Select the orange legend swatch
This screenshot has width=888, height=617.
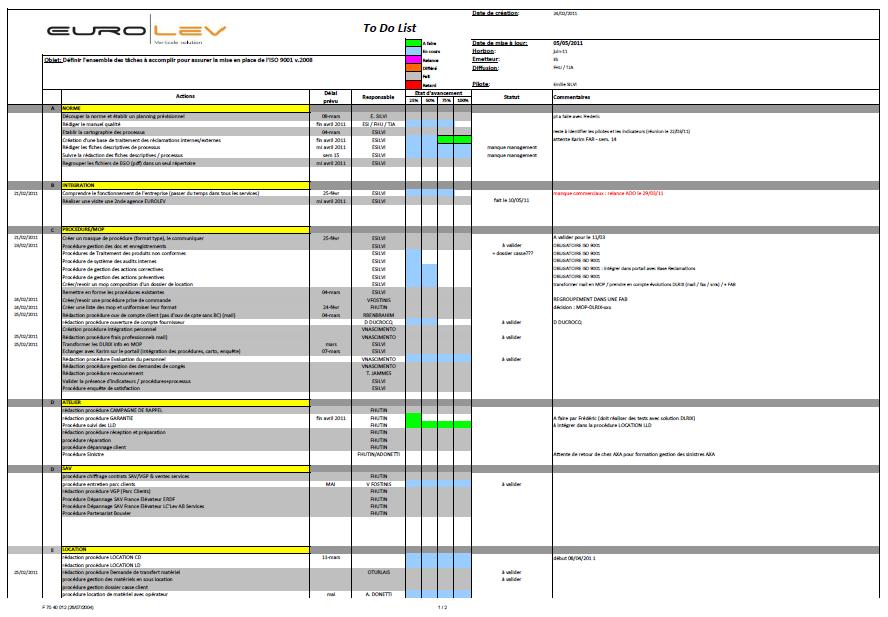413,68
